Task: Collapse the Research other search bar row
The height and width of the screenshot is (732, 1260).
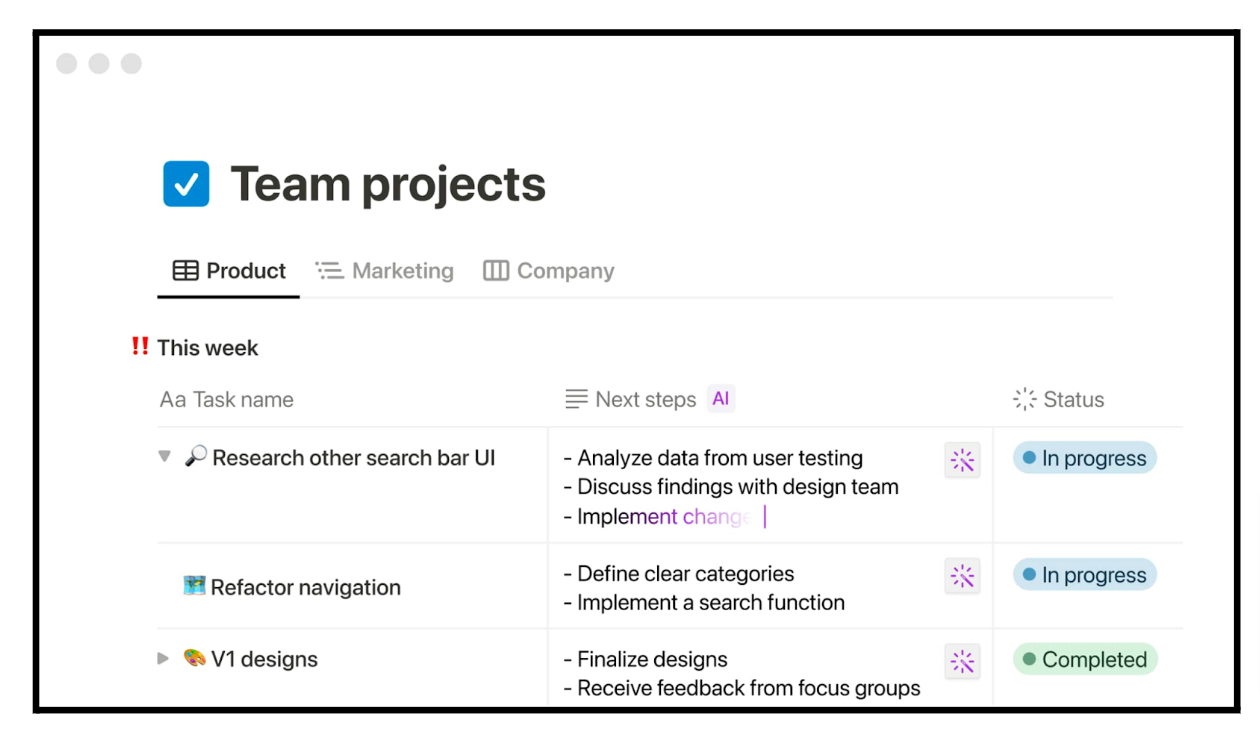Action: 165,457
